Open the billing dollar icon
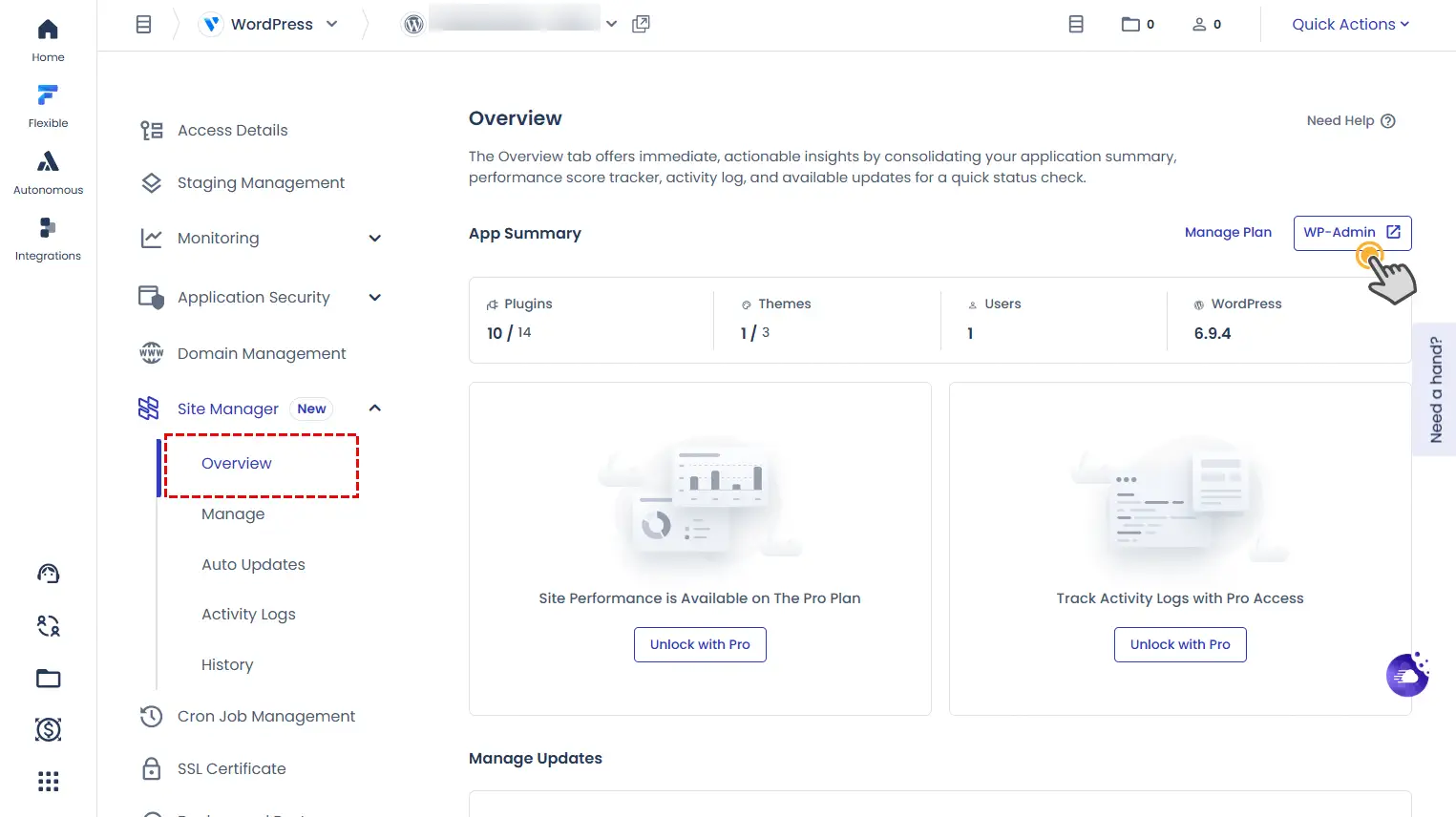Screen dimensions: 1456x817 pyautogui.click(x=48, y=730)
